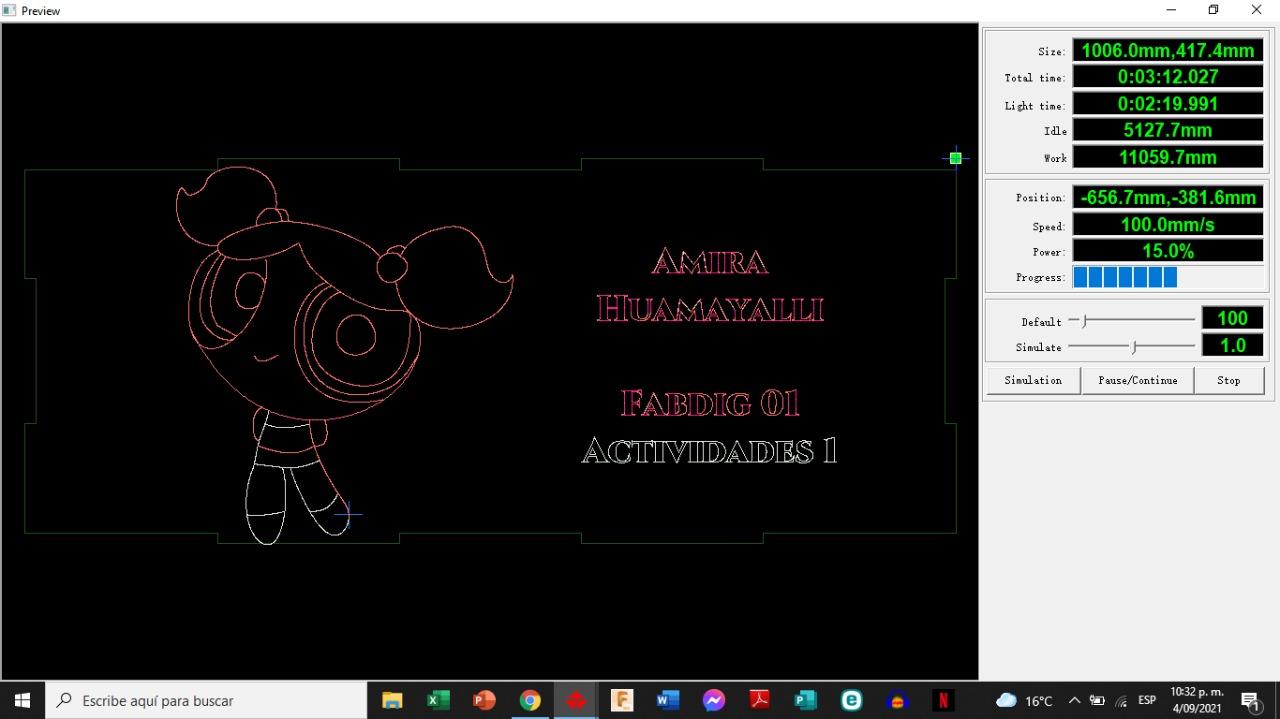Viewport: 1280px width, 719px height.
Task: Click the Position value -656.7mm,-381.6mm
Action: [x=1168, y=197]
